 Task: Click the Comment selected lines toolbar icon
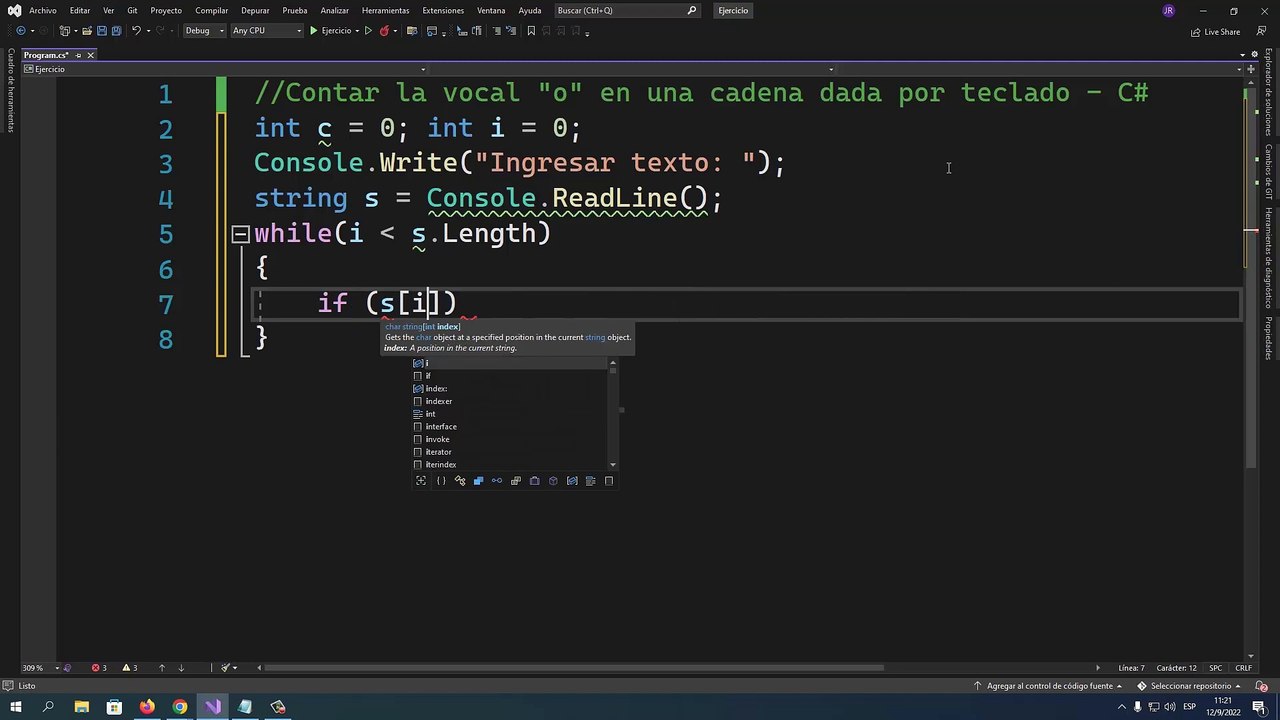496,31
